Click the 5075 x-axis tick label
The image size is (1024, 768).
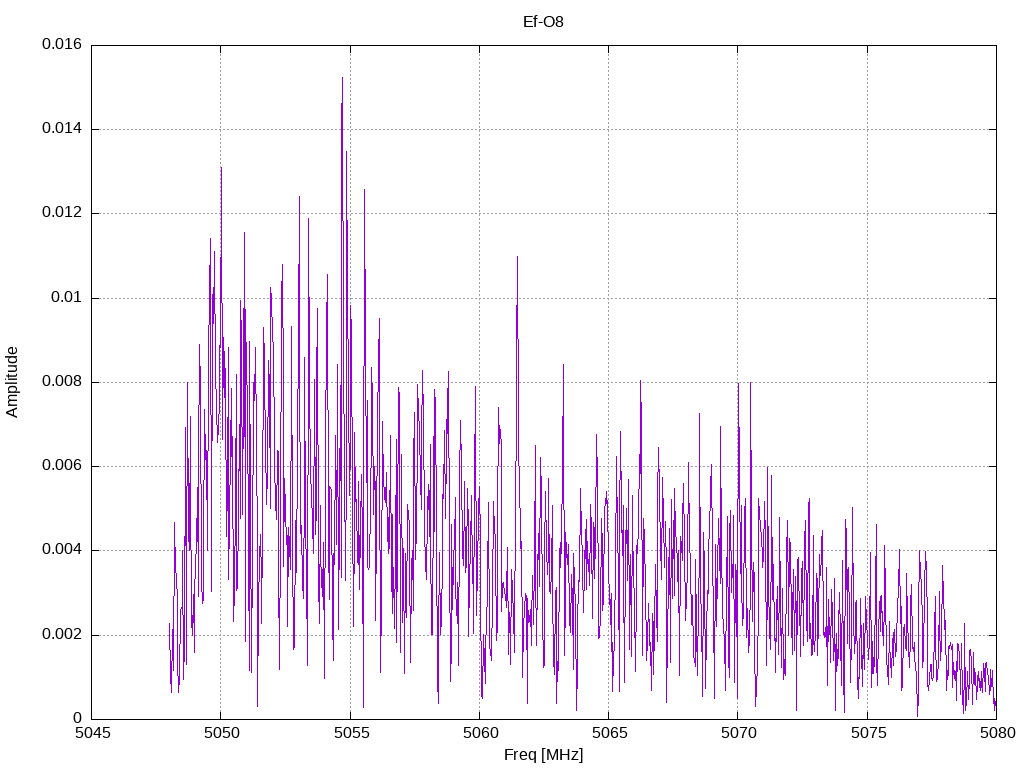point(867,733)
